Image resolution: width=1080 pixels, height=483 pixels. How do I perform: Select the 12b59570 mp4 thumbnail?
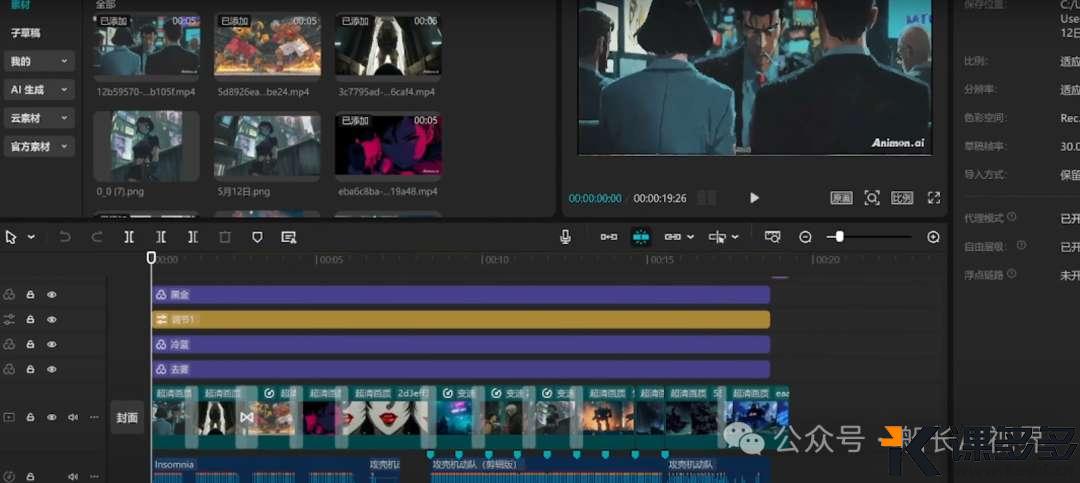pyautogui.click(x=146, y=46)
